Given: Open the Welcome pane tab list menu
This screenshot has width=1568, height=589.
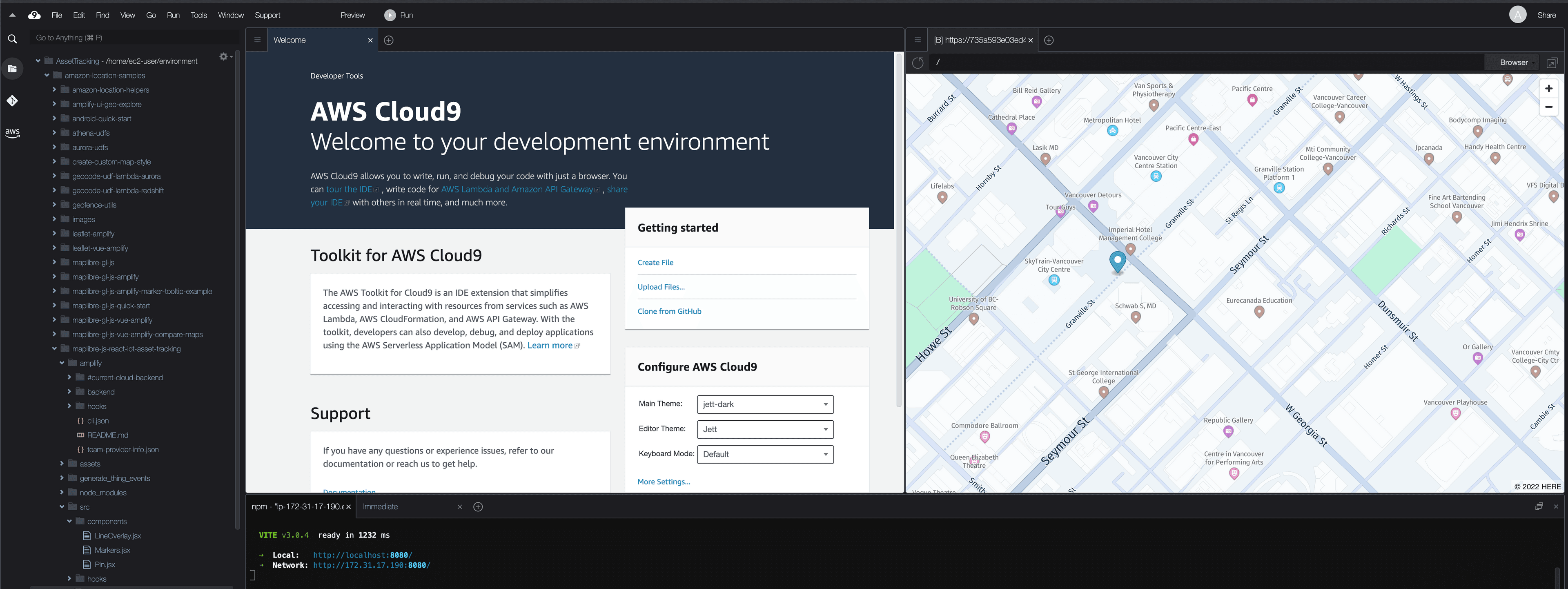Looking at the screenshot, I should coord(257,40).
